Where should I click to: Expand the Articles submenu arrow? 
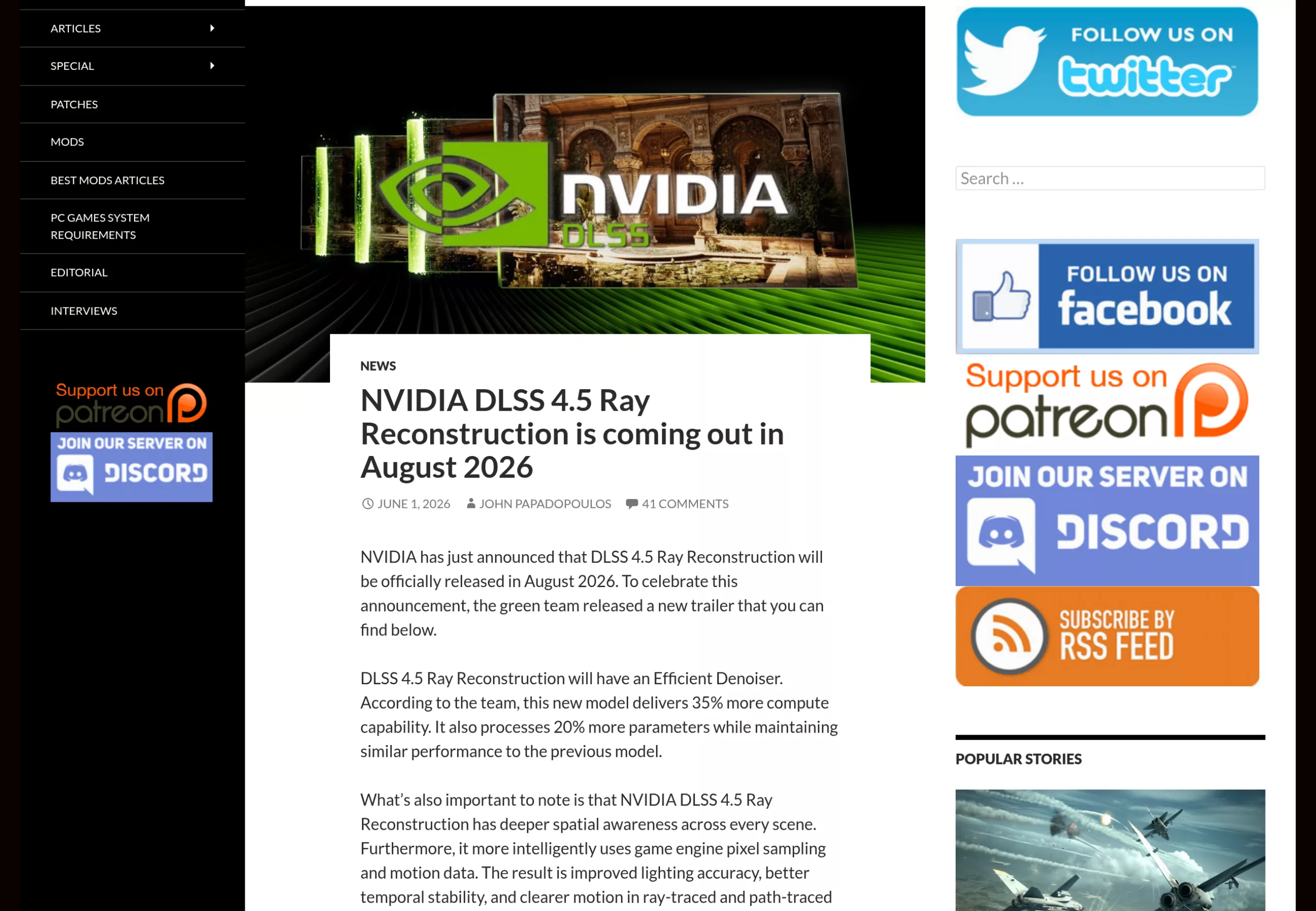[x=212, y=28]
